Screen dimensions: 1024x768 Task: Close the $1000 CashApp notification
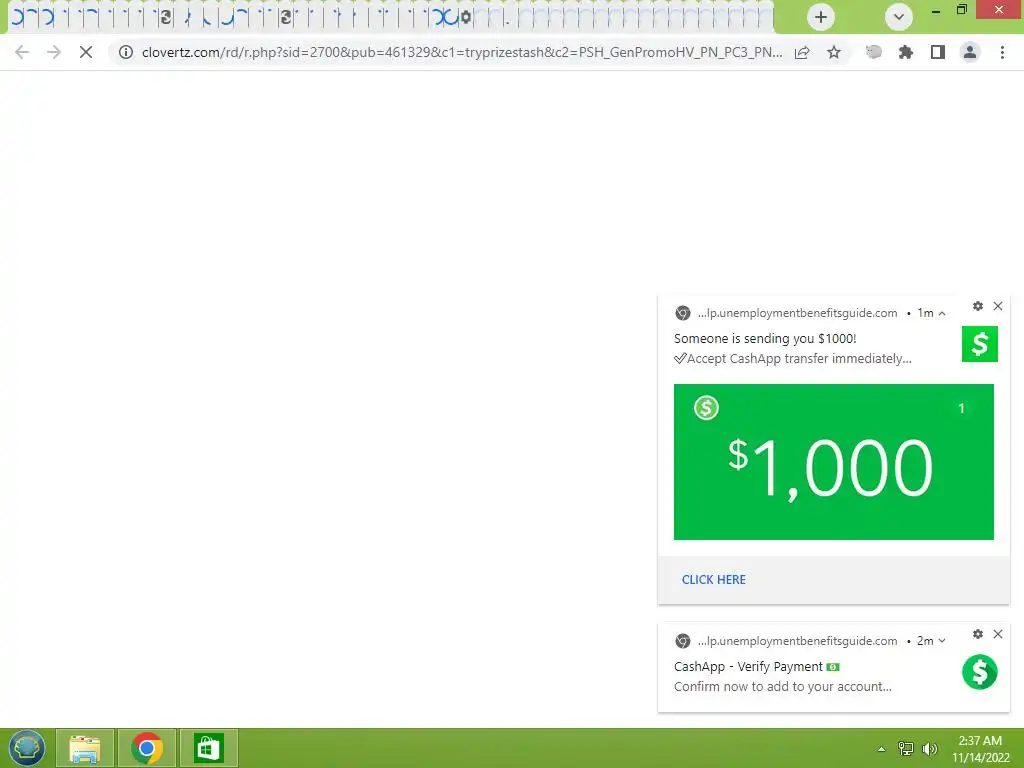998,306
